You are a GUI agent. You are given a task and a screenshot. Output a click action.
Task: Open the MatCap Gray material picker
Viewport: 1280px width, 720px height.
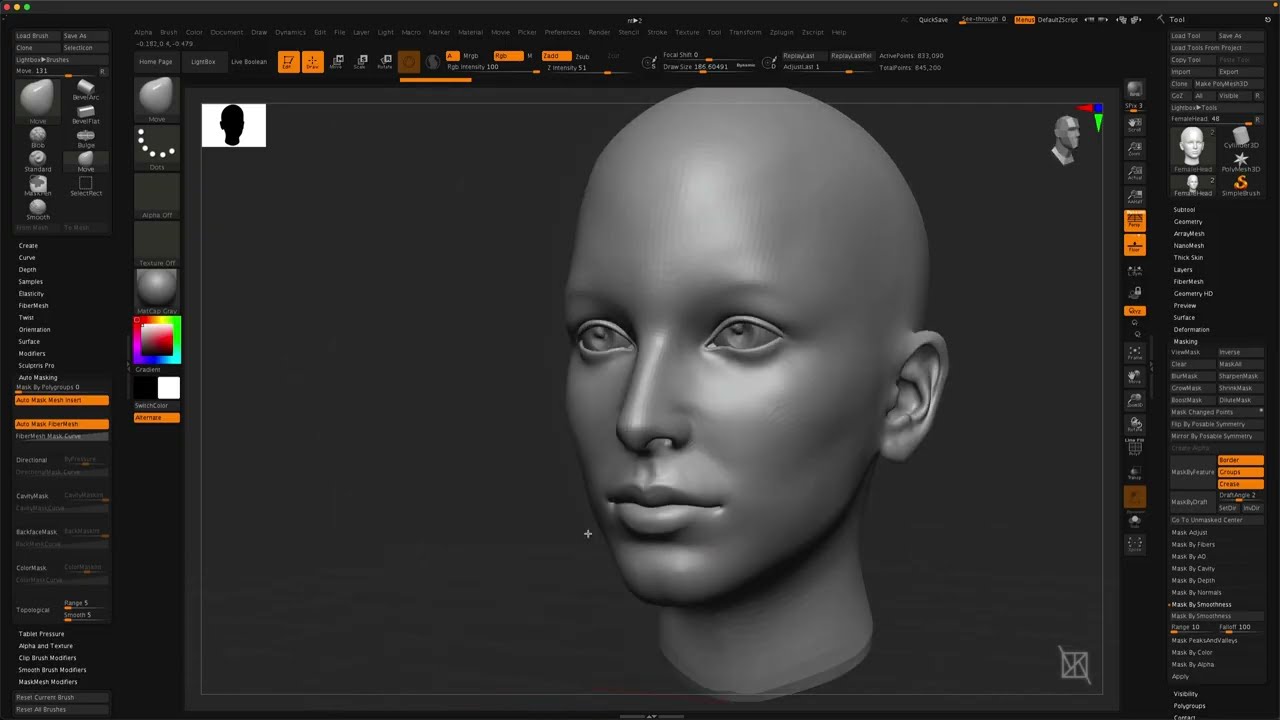(157, 291)
